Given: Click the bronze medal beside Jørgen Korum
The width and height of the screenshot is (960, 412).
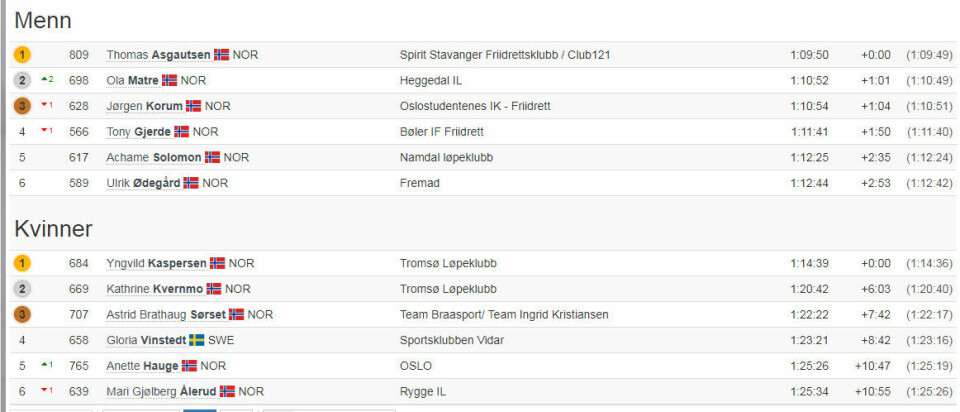Looking at the screenshot, I should click(x=22, y=106).
